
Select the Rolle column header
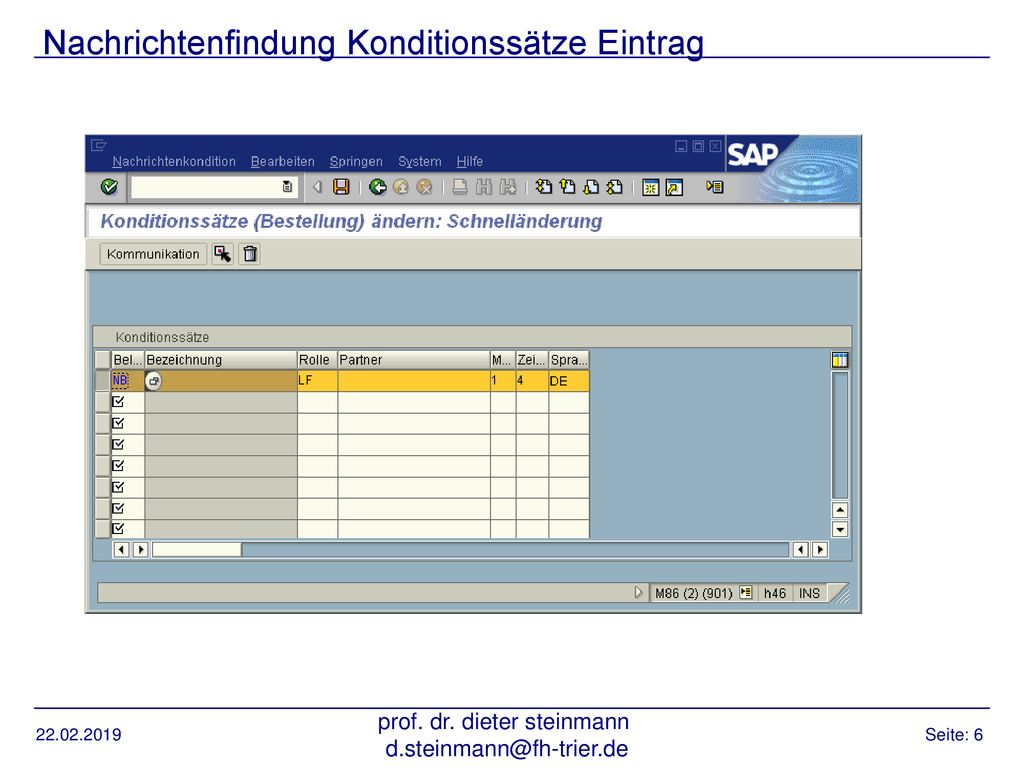(317, 360)
